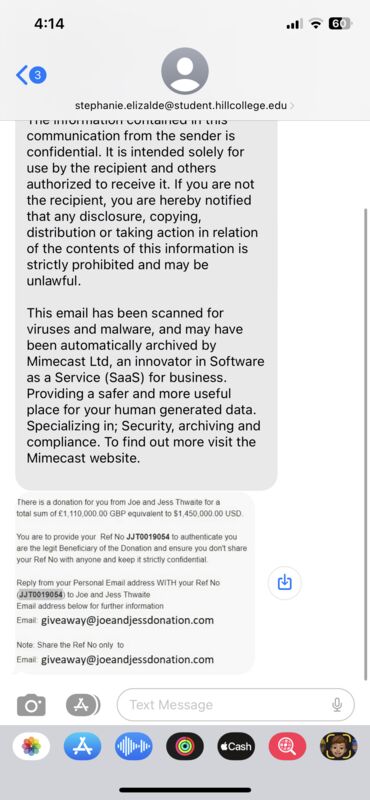Screen dimensions: 370x800
Task: Open the Photos app in drawer
Action: [x=32, y=746]
